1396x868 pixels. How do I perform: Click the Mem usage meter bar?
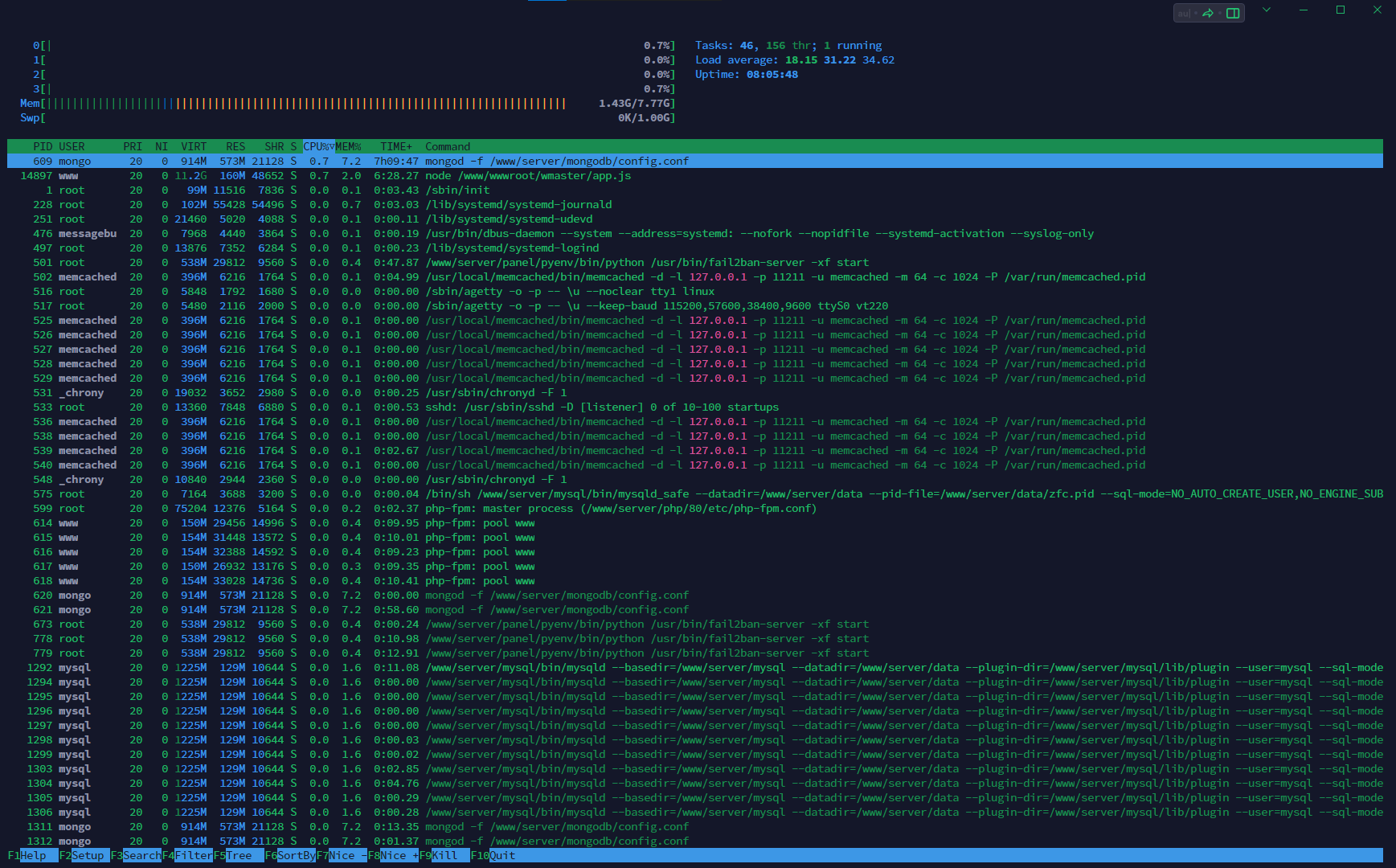coord(305,104)
